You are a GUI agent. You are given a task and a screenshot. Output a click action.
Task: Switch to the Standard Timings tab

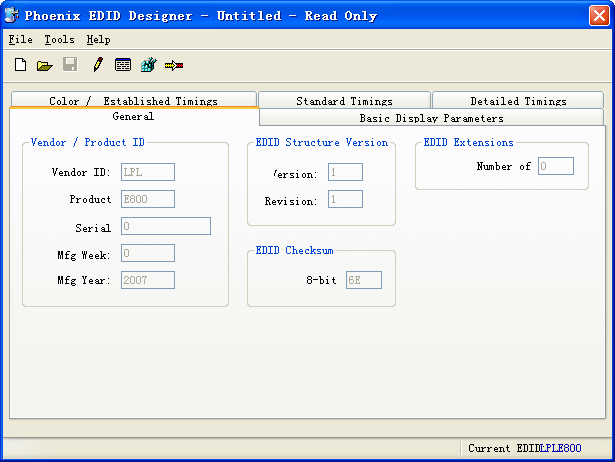[344, 100]
